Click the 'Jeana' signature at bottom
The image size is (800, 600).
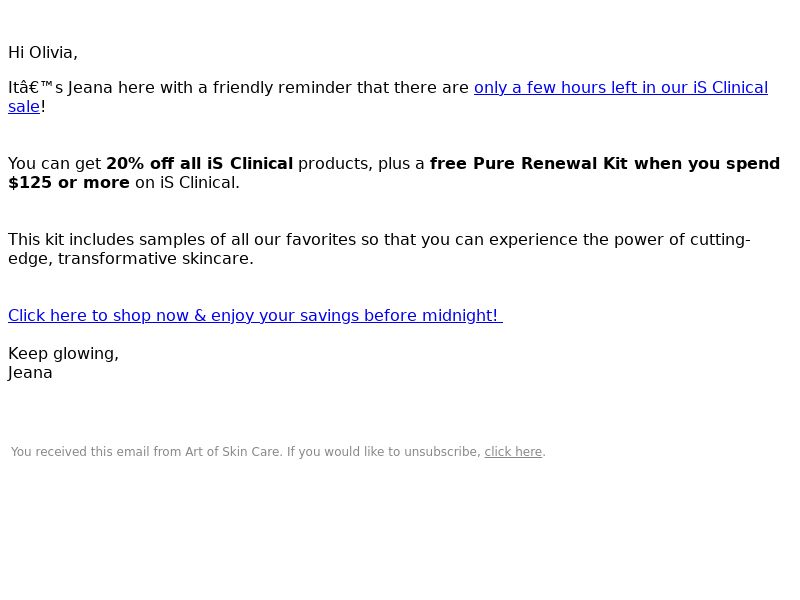point(30,373)
